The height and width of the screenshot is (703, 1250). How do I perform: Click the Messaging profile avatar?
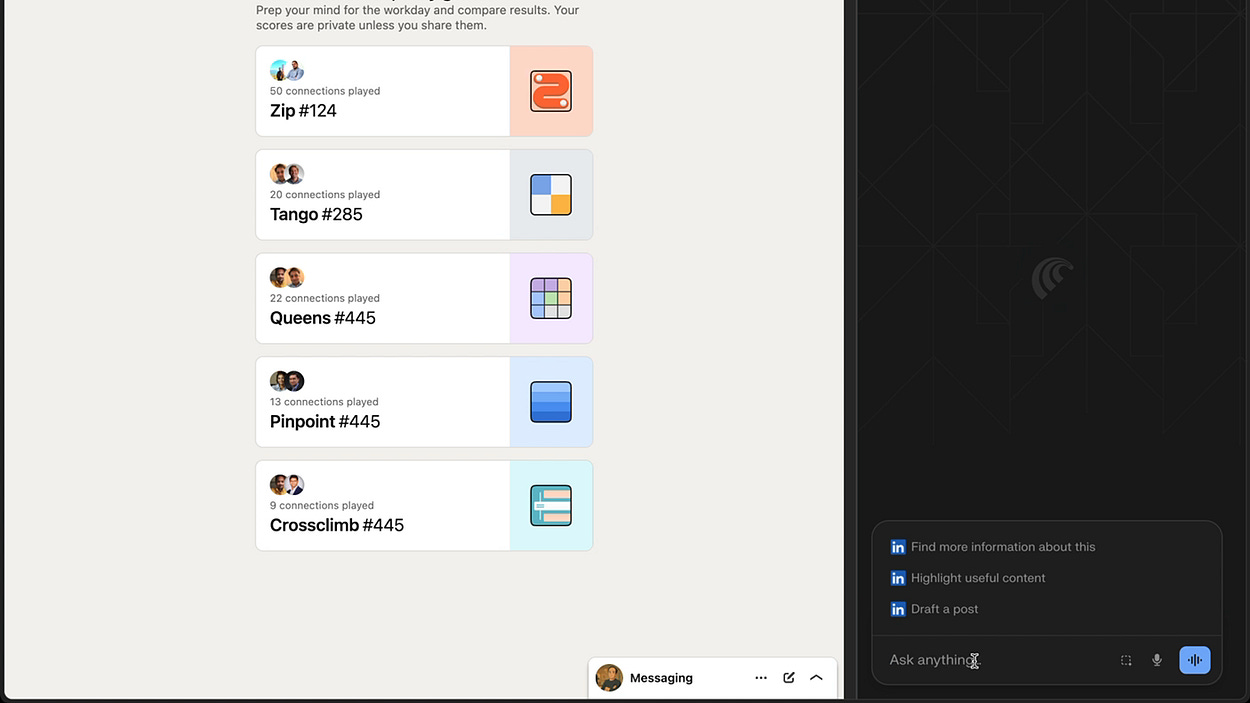609,678
